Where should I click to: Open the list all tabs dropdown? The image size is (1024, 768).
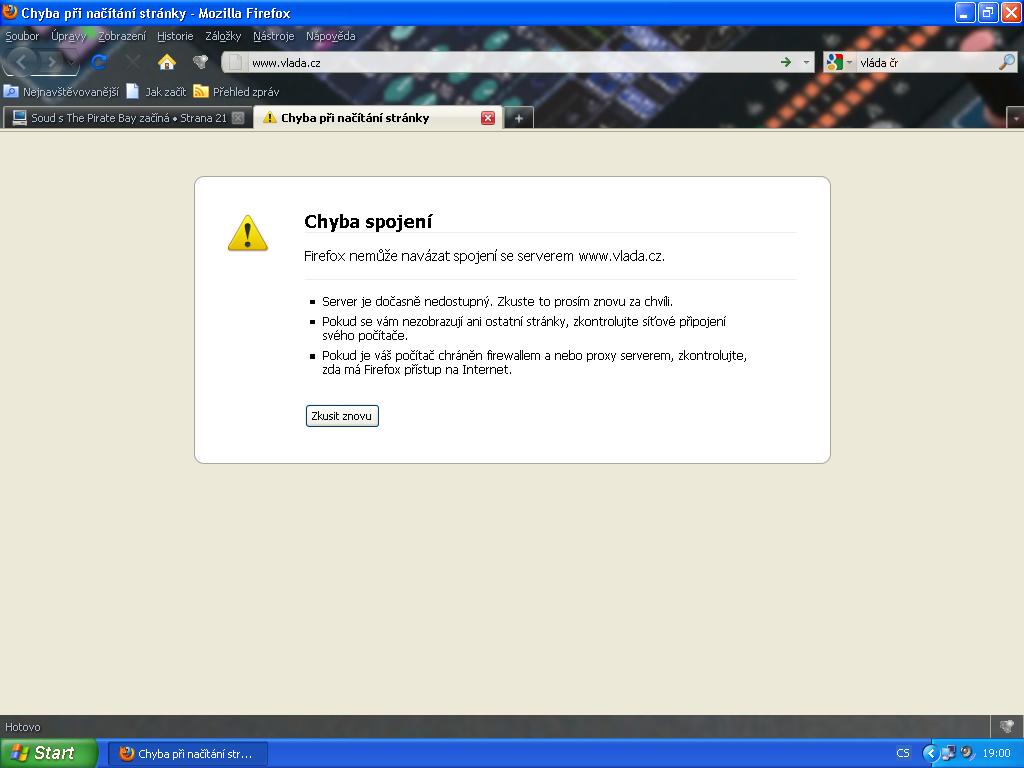1016,118
